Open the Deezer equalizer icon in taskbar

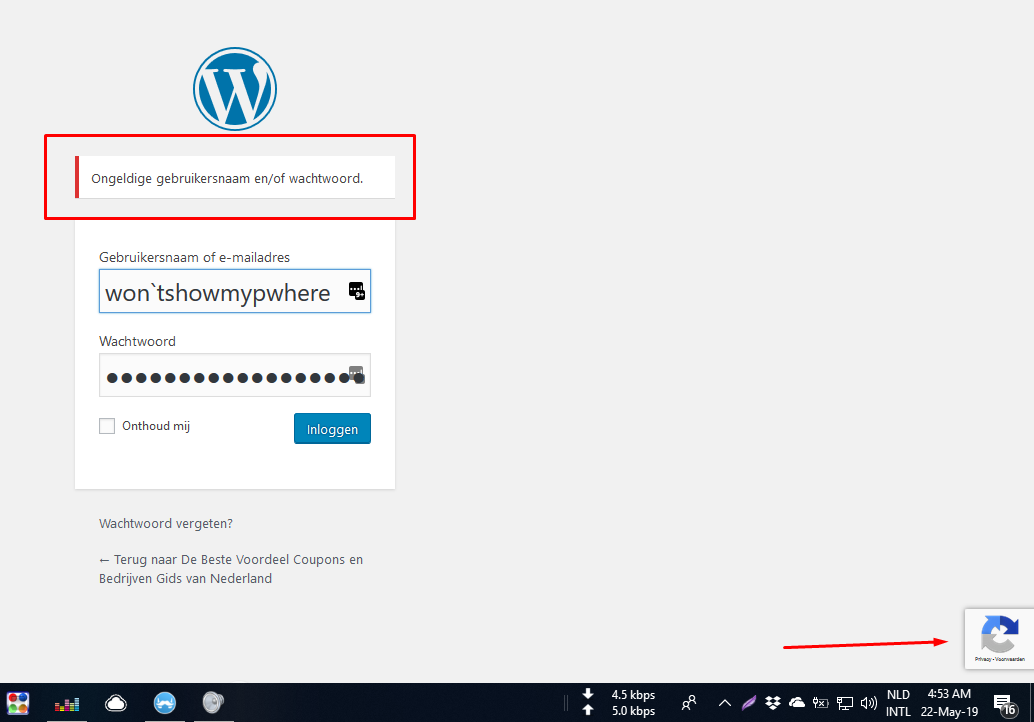(x=67, y=704)
